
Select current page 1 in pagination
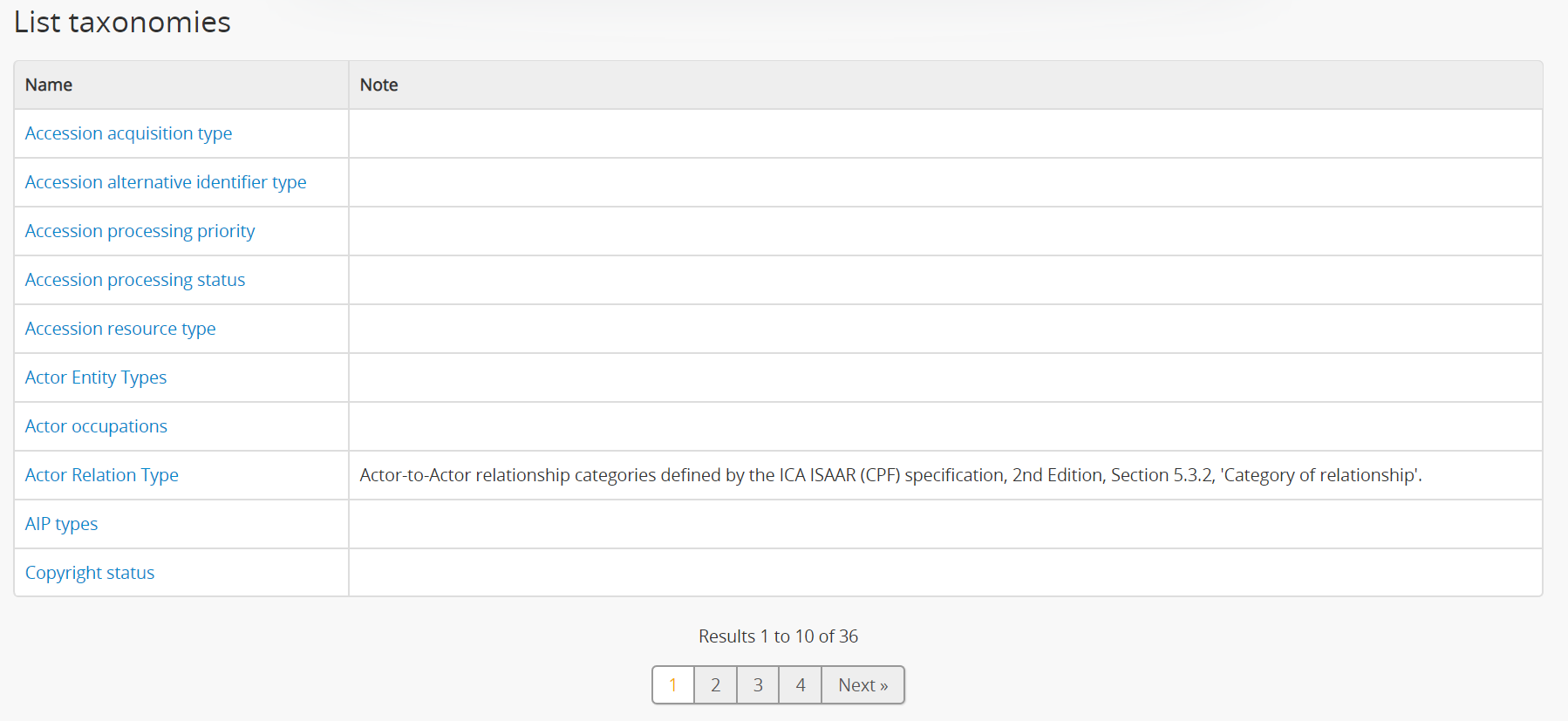pyautogui.click(x=673, y=685)
